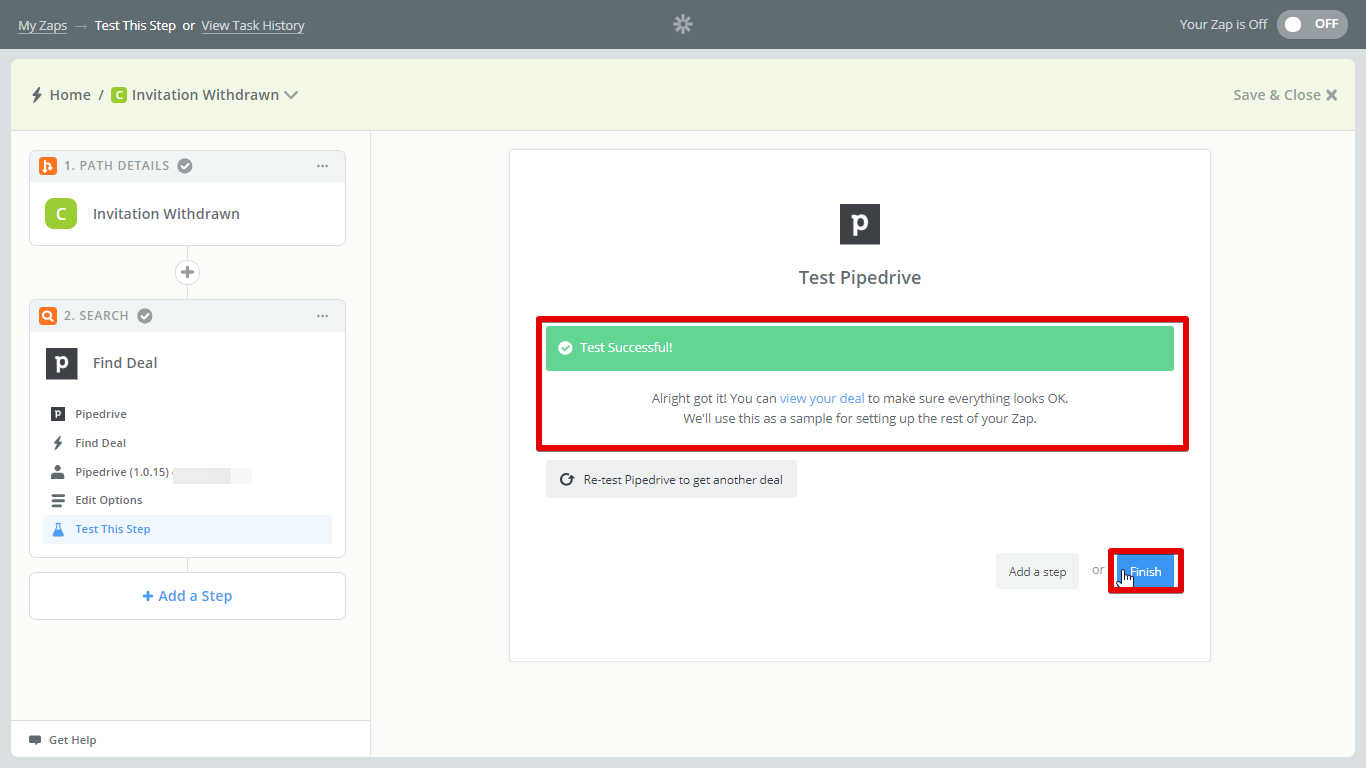Click the small Pipedrive icon in substep list
Screen dimensions: 1366x768
point(57,414)
